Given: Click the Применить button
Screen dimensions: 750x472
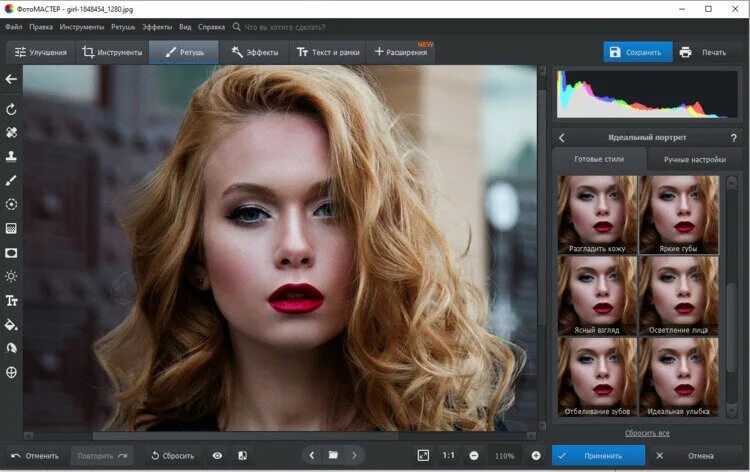Looking at the screenshot, I should click(598, 456).
